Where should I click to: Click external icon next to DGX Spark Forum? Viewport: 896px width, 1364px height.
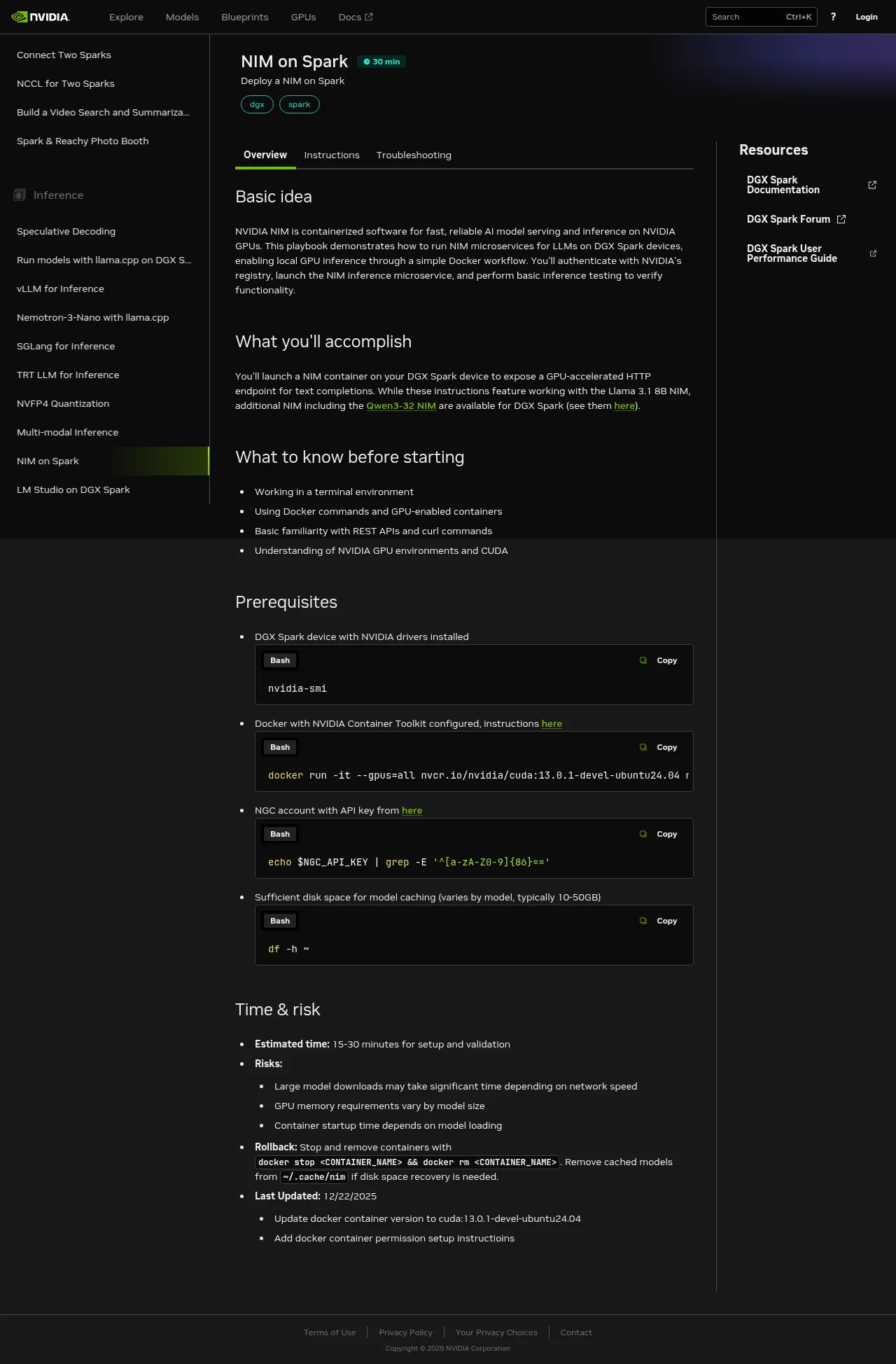(841, 219)
